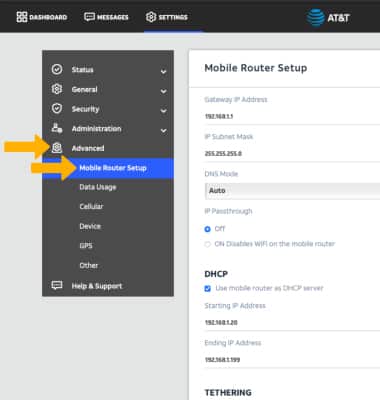Open the Settings tab

tap(167, 17)
